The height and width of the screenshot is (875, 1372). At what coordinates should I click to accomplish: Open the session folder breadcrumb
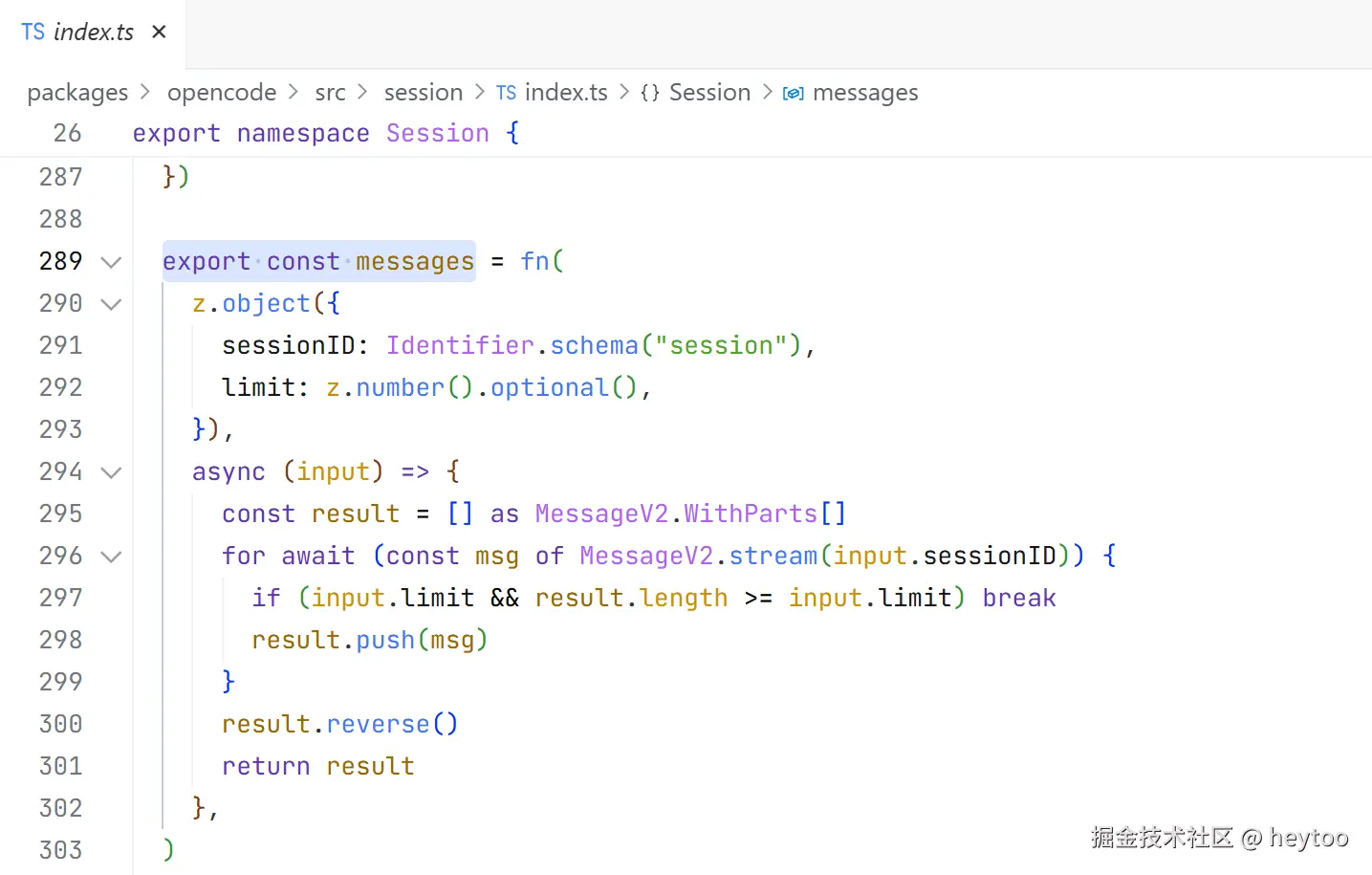(x=424, y=93)
